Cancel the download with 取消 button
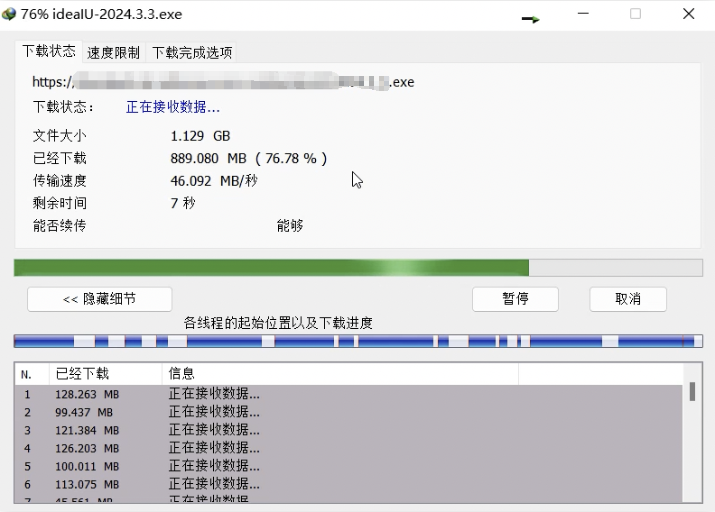The image size is (715, 512). (627, 298)
